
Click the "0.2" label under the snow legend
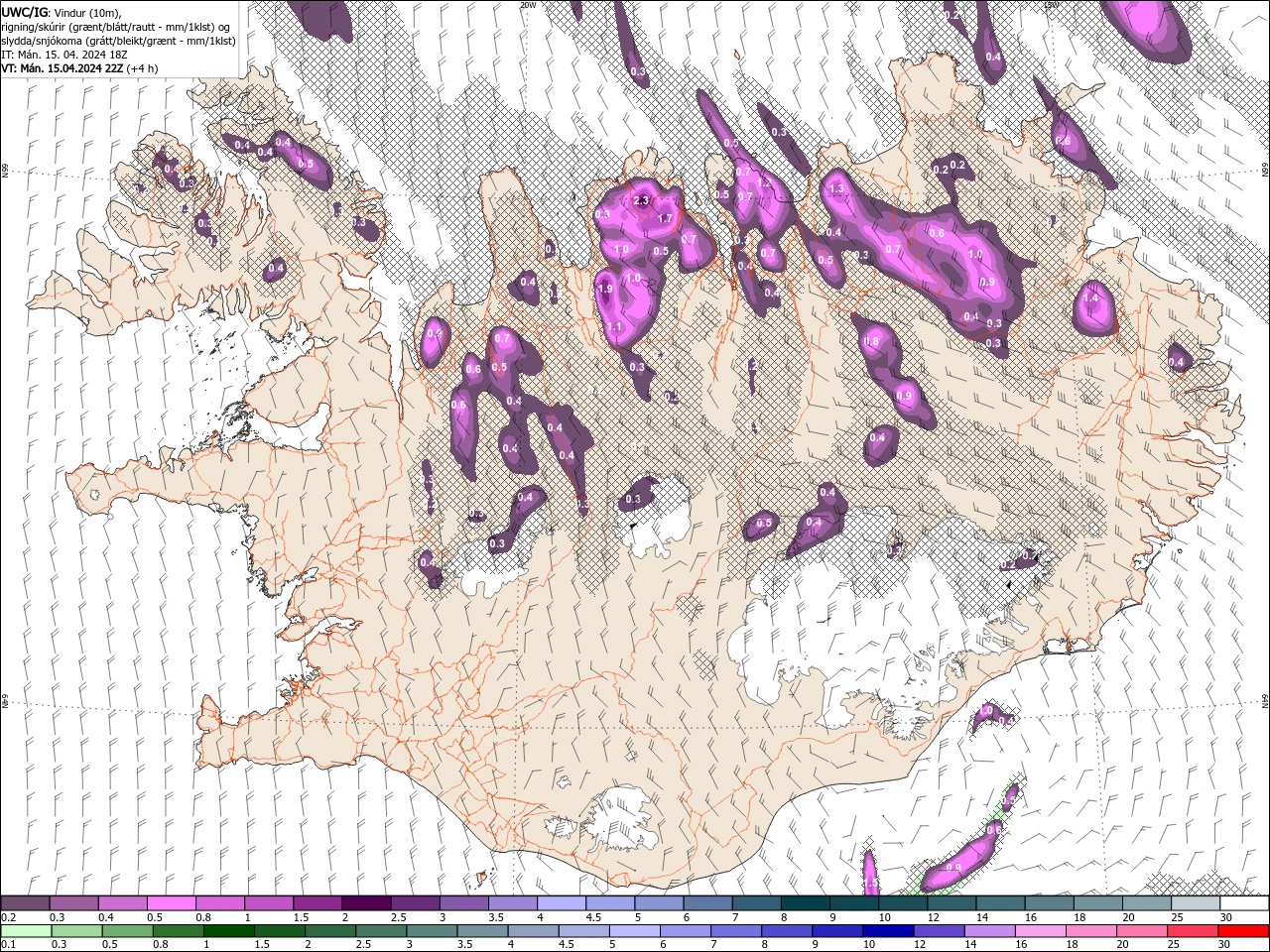[8, 917]
